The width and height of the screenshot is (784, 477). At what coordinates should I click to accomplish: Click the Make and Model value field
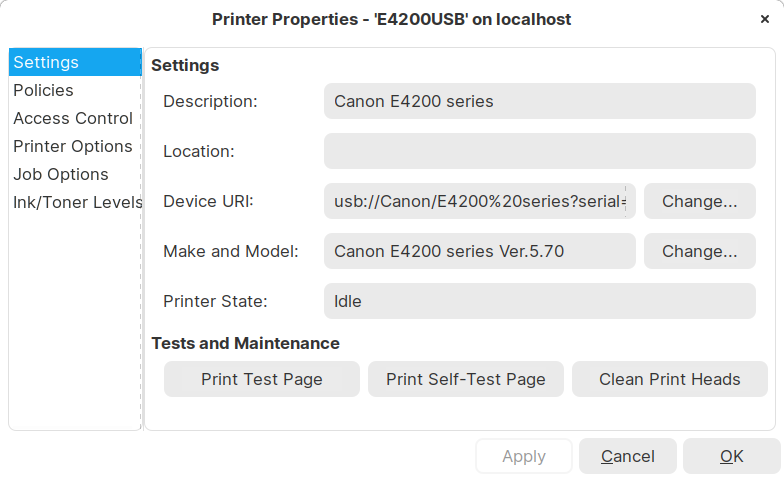479,251
